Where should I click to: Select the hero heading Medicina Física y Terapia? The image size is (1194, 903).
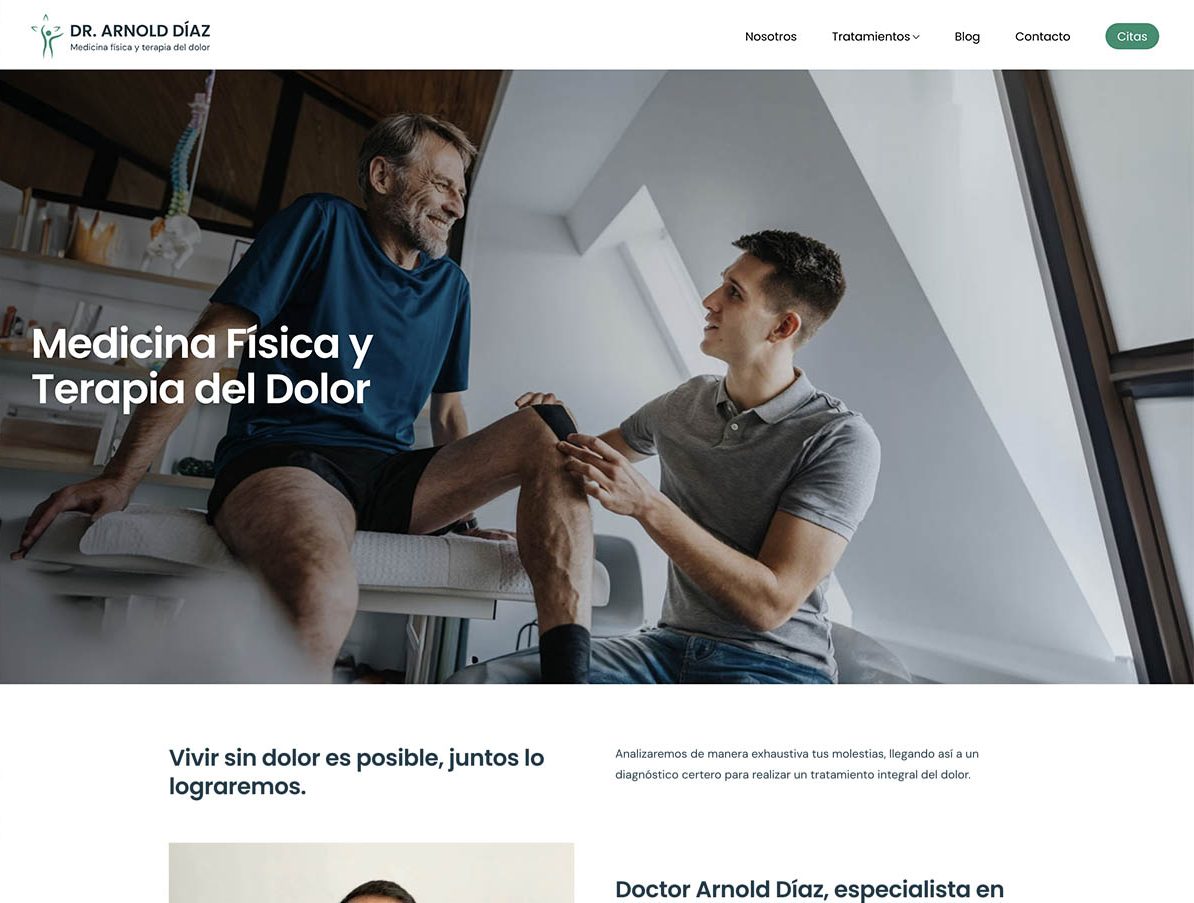click(202, 366)
